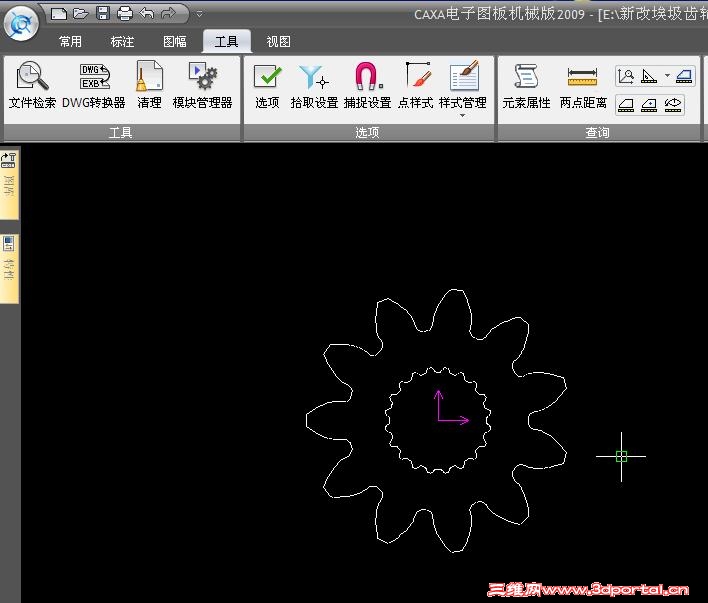Open 样式管理 style manager
The image size is (708, 603).
[x=463, y=85]
